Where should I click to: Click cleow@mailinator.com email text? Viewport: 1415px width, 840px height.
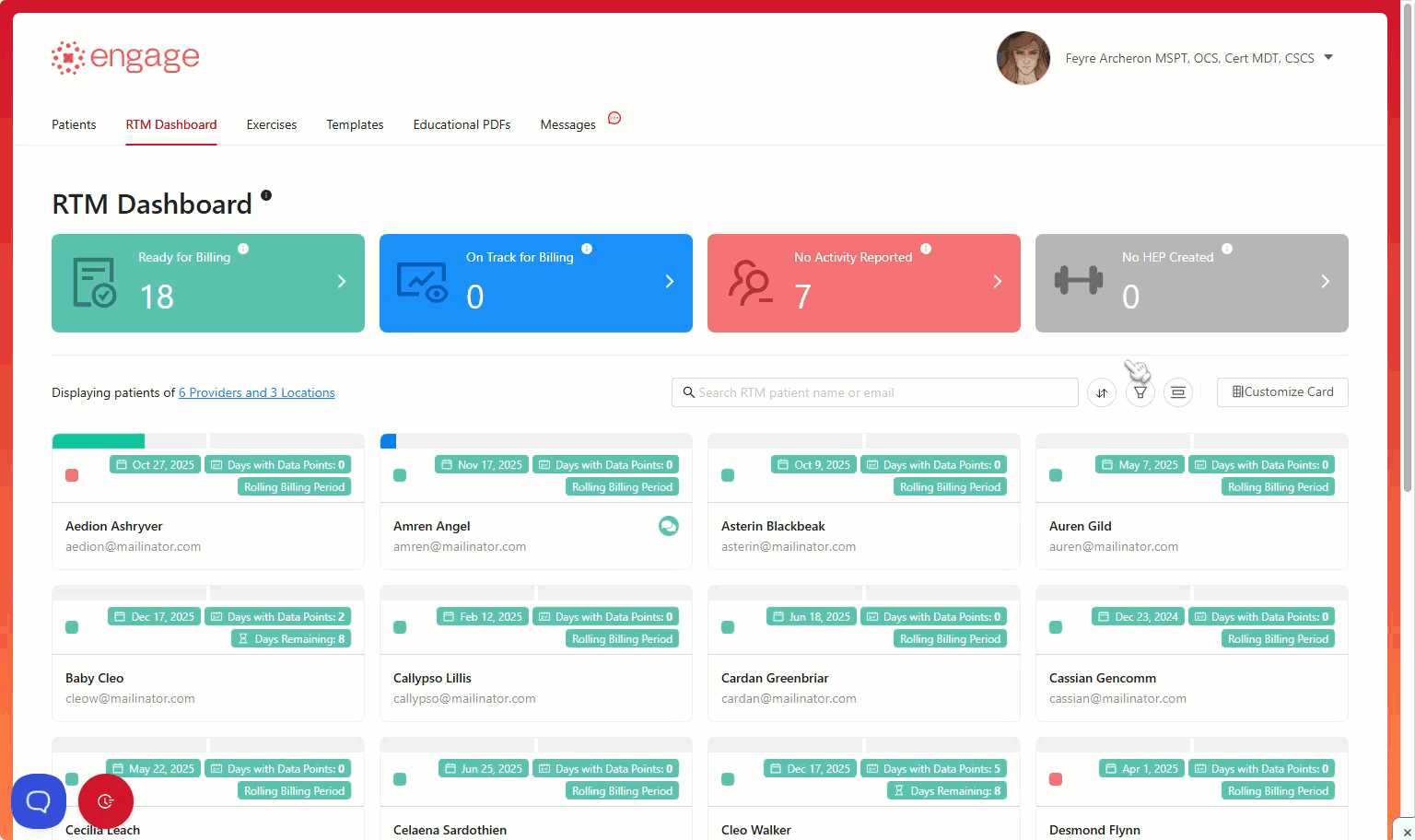(130, 698)
